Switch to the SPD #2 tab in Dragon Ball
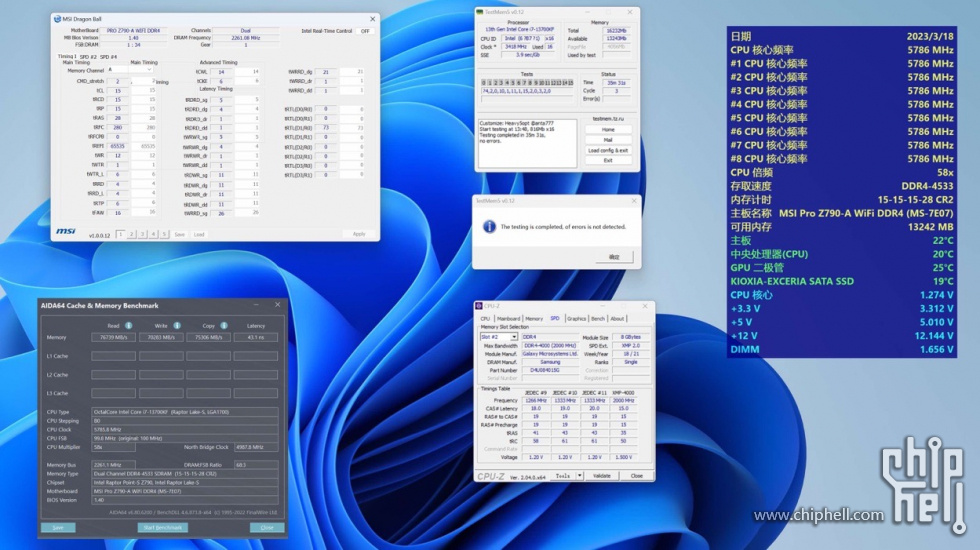This screenshot has height=550, width=980. (88, 56)
